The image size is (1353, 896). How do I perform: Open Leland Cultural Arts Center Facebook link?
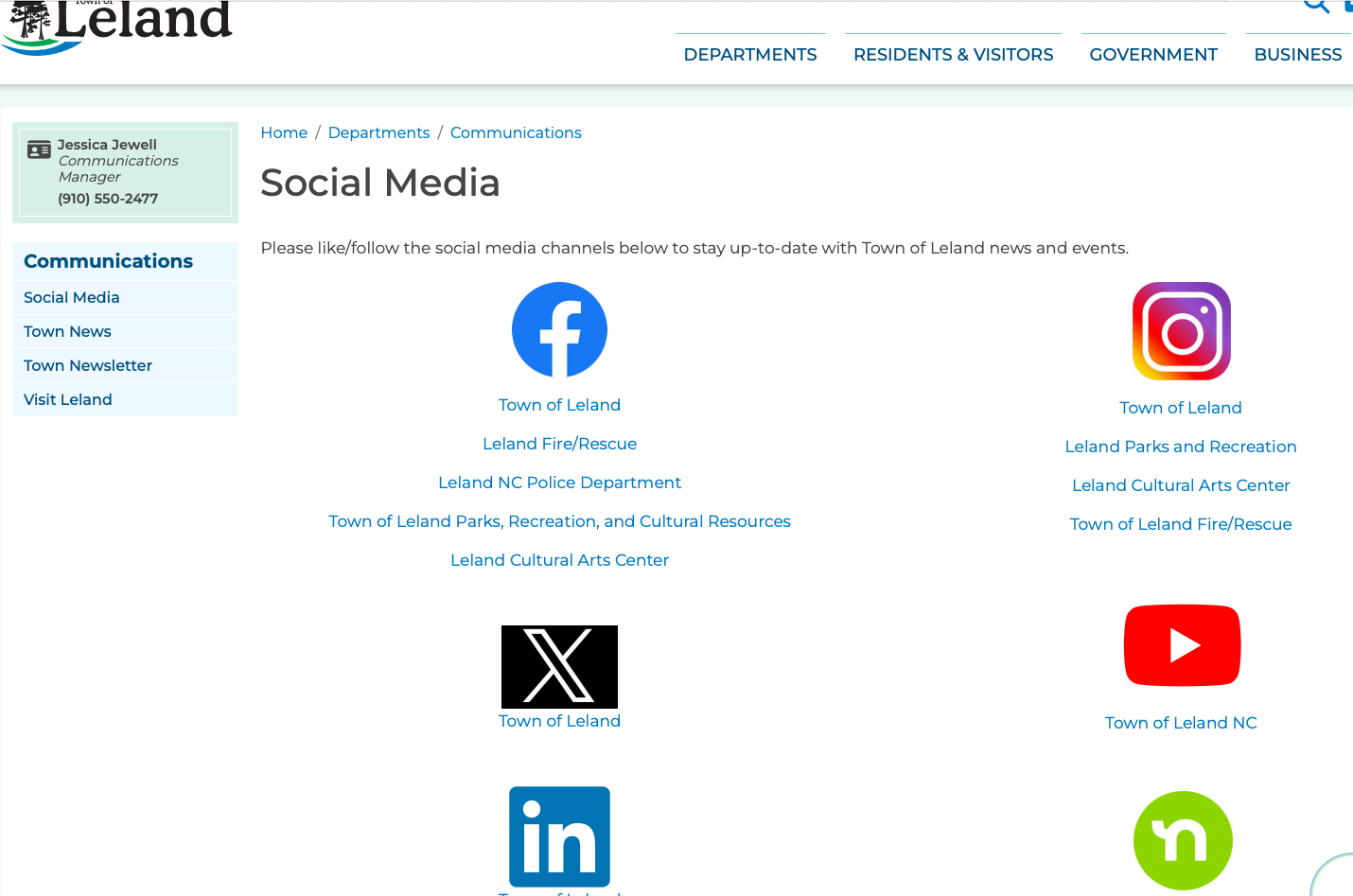click(559, 560)
